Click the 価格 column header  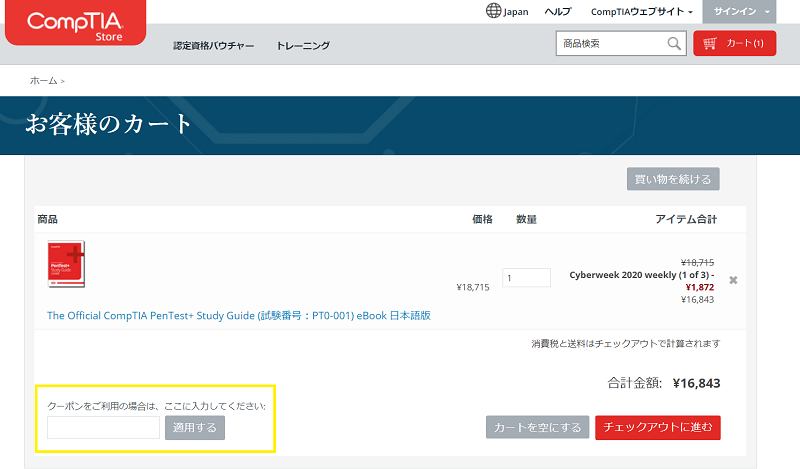[482, 219]
